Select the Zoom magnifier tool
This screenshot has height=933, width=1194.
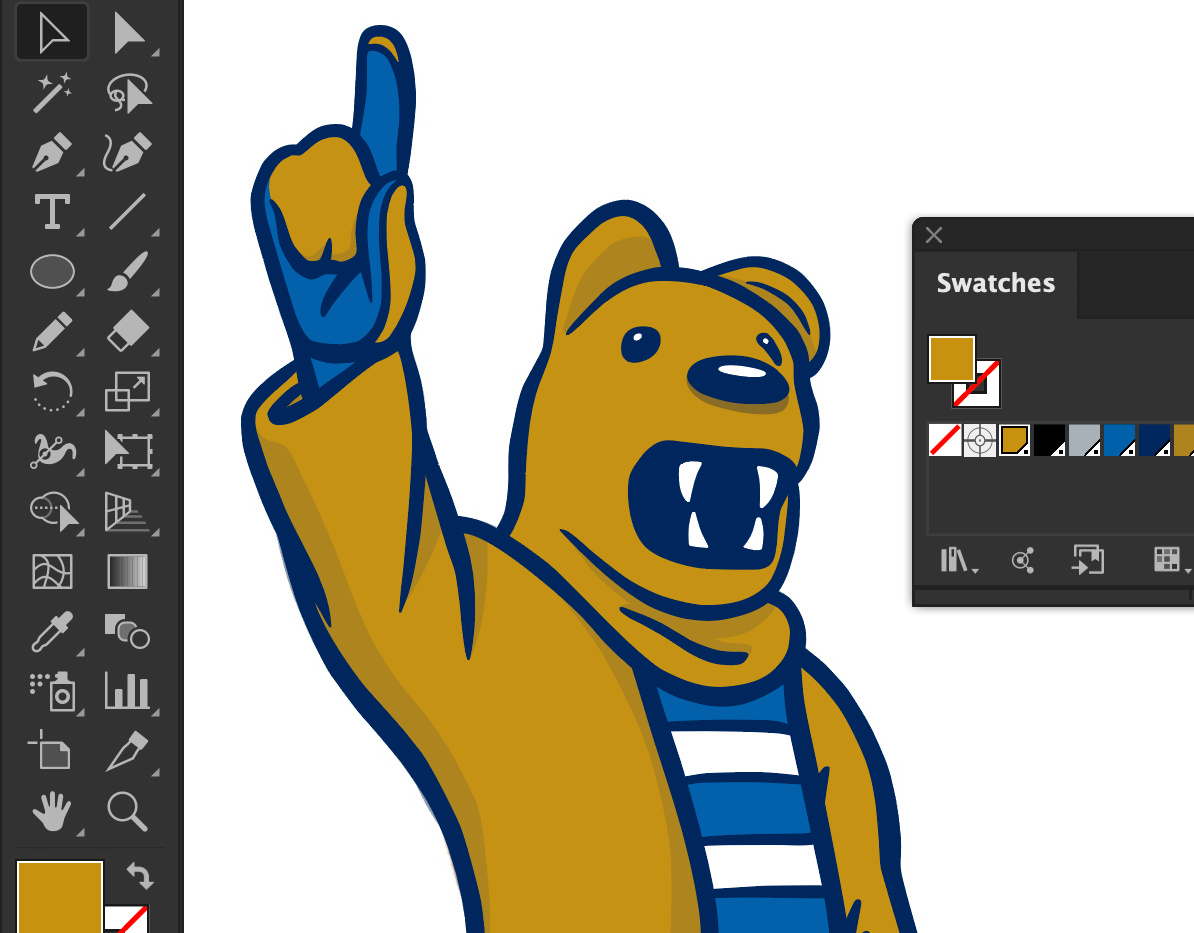pos(126,810)
